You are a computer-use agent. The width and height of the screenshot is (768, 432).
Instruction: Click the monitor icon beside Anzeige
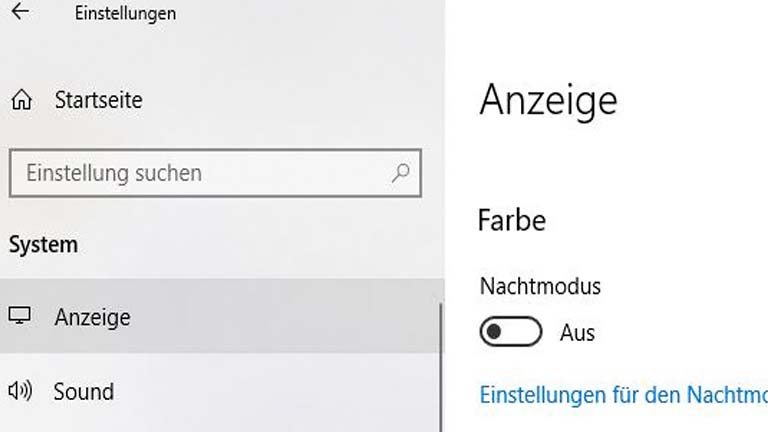20,317
